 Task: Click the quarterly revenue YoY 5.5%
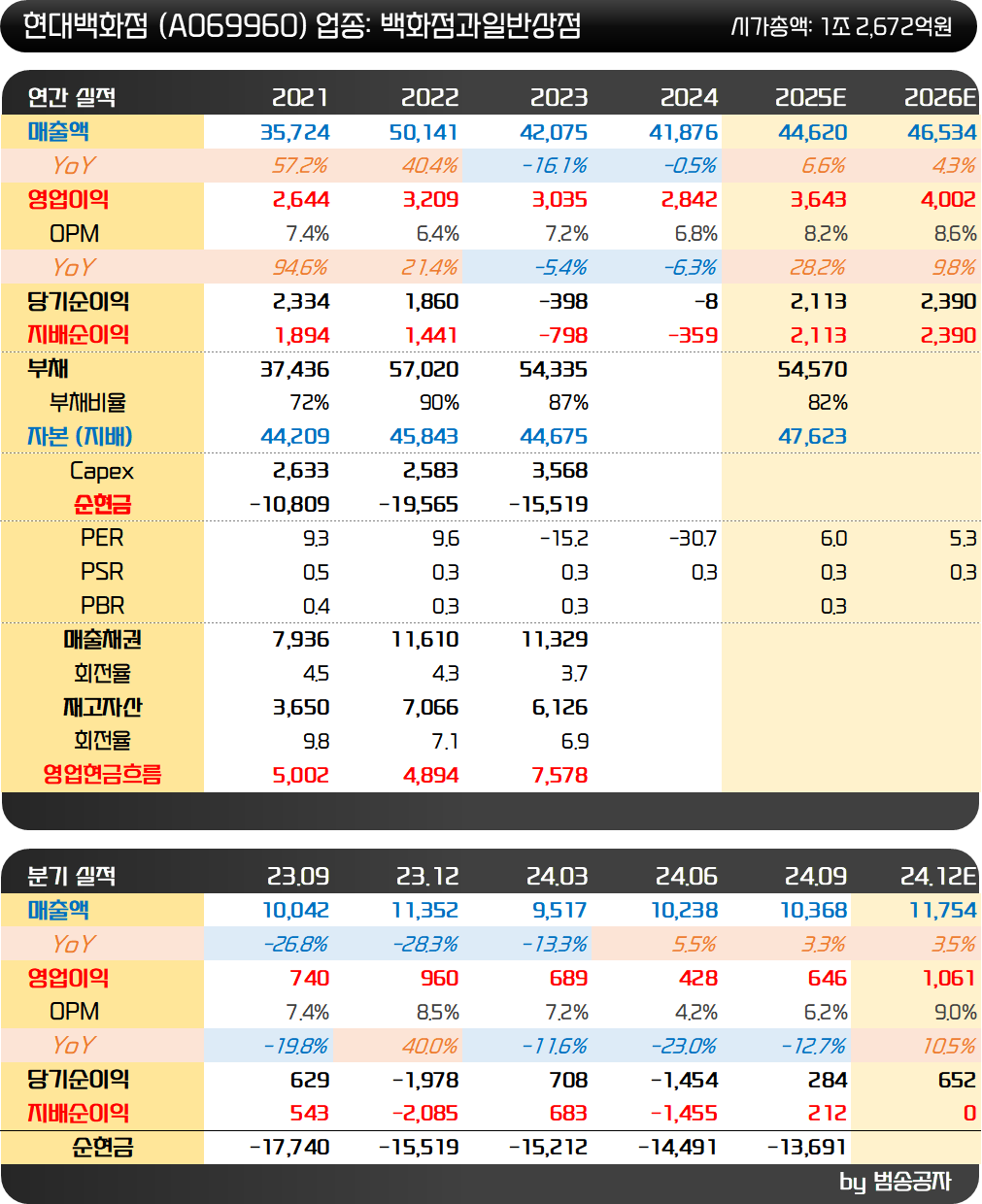click(694, 945)
